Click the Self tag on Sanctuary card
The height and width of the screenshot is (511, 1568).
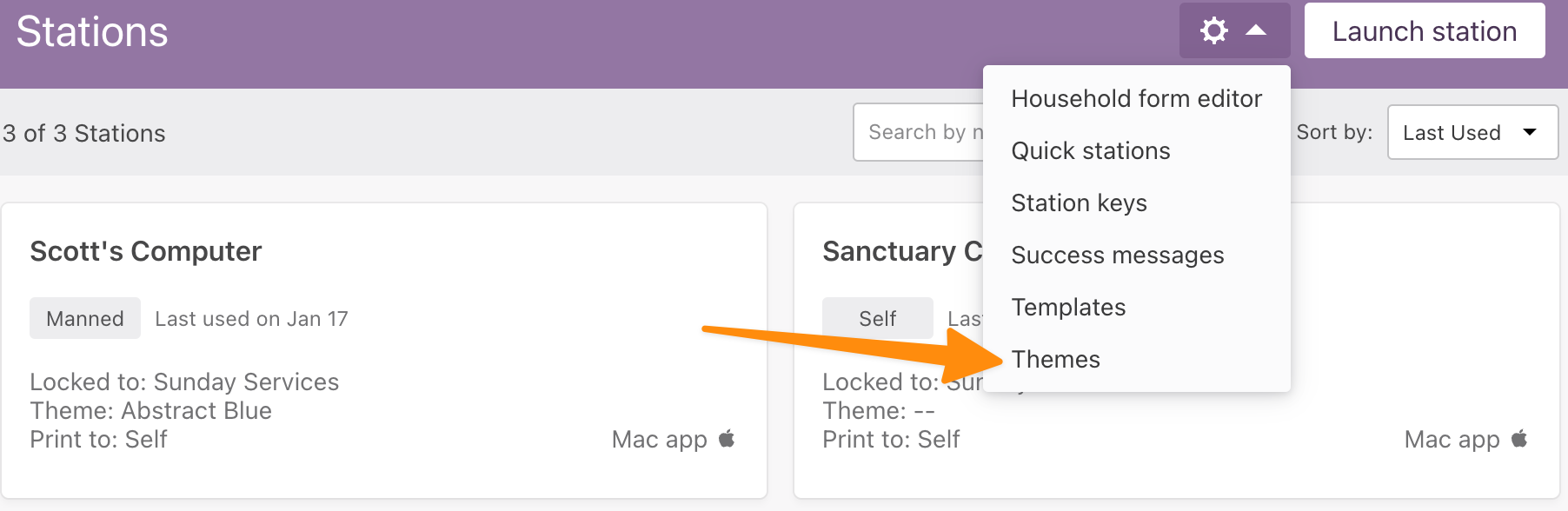coord(878,318)
